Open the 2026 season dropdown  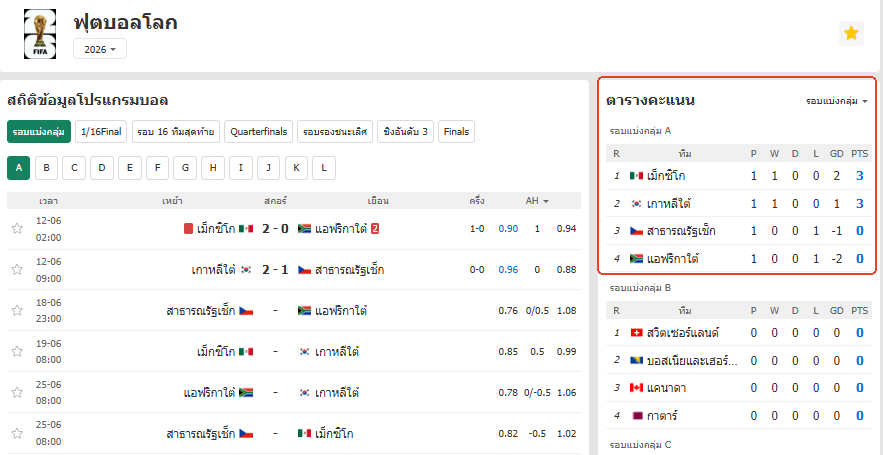tap(100, 49)
